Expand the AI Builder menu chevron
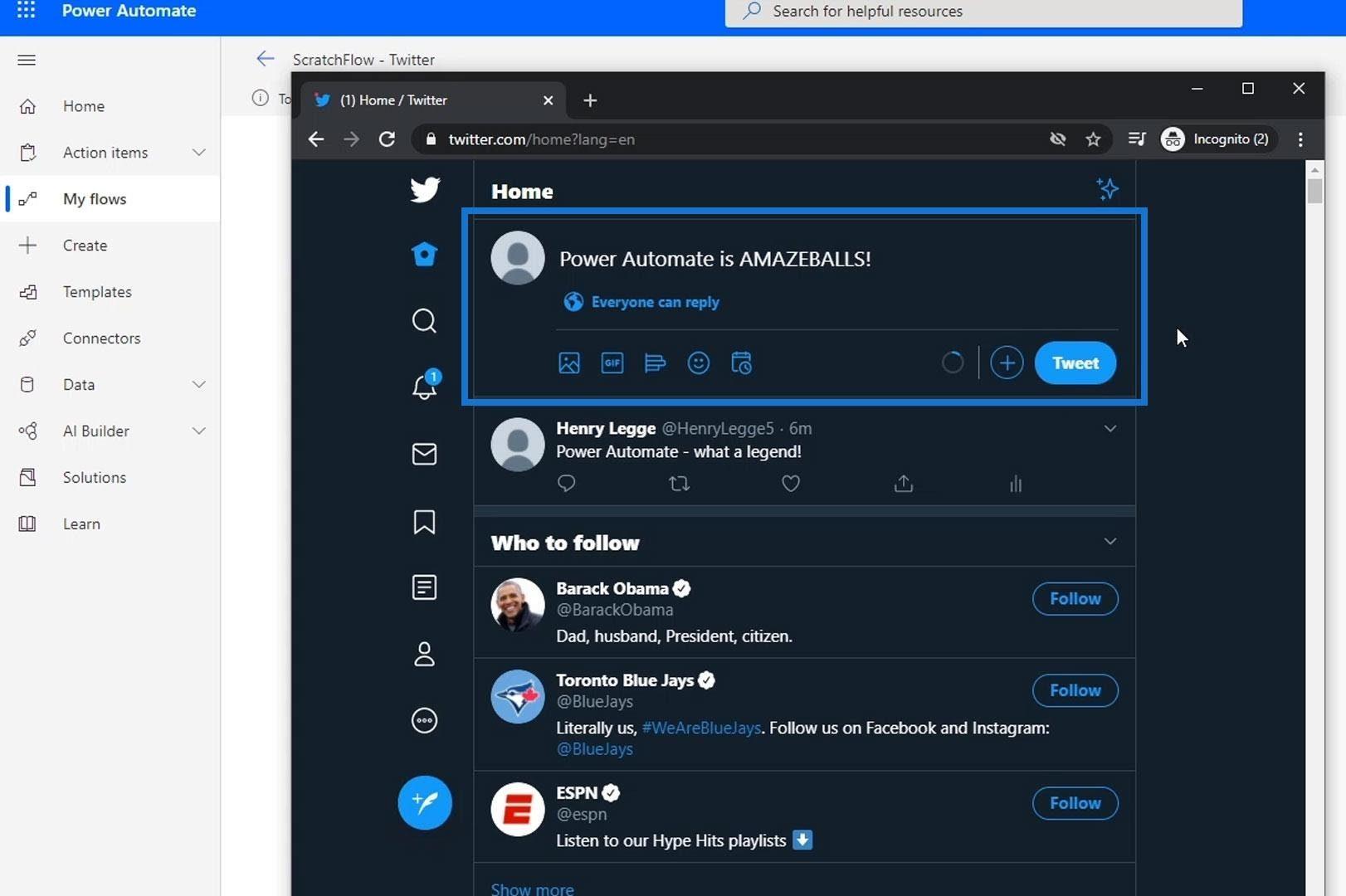Viewport: 1346px width, 896px height. (x=199, y=431)
